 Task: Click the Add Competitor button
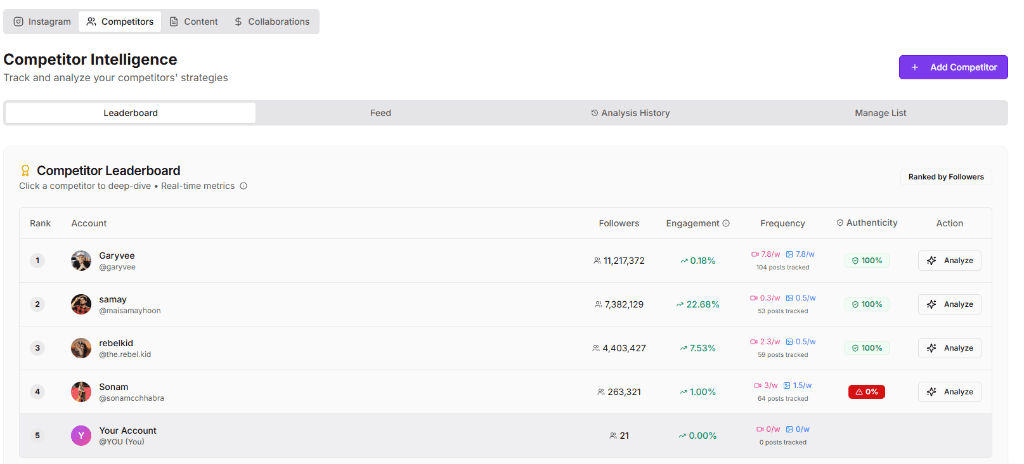(953, 67)
